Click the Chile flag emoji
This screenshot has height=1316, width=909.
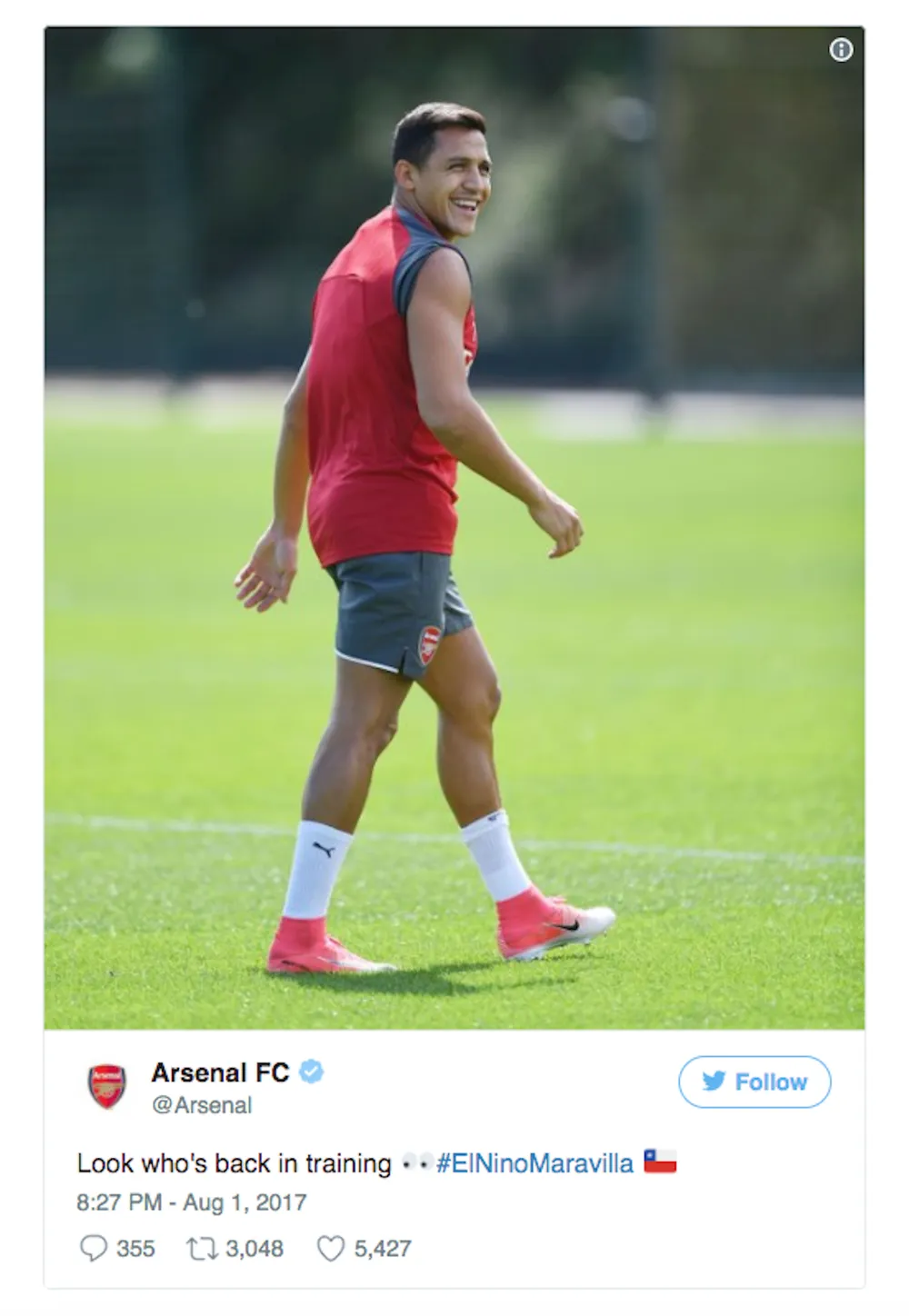[x=660, y=1161]
